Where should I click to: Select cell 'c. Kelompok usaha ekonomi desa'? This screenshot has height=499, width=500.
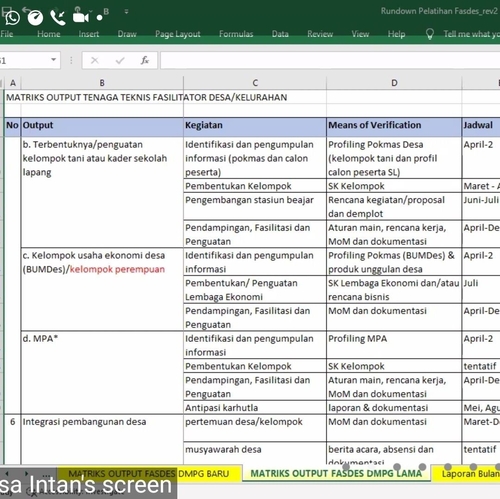(102, 289)
